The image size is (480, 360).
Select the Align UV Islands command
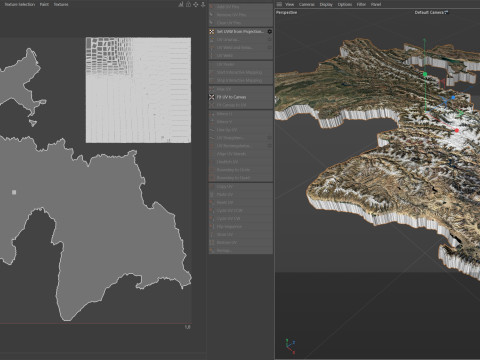pos(240,154)
